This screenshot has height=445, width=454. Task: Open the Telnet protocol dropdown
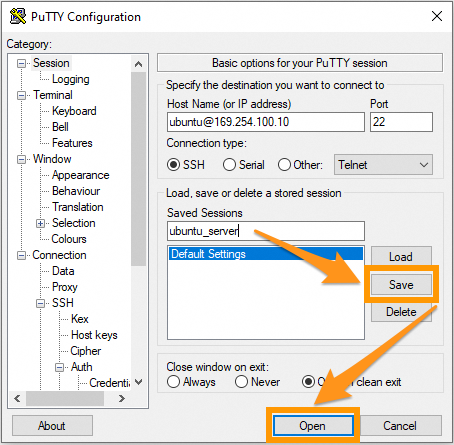click(383, 165)
